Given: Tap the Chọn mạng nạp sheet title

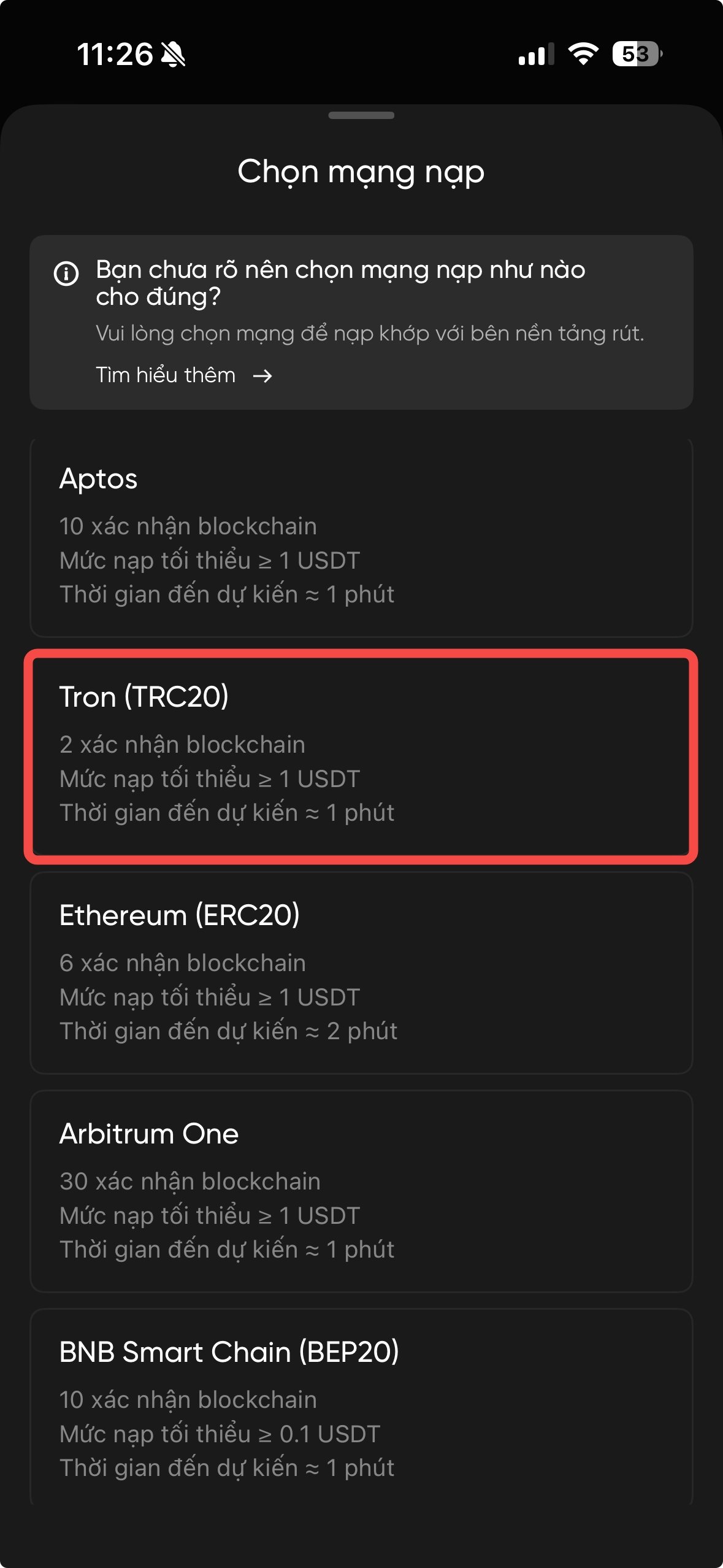Looking at the screenshot, I should (361, 172).
